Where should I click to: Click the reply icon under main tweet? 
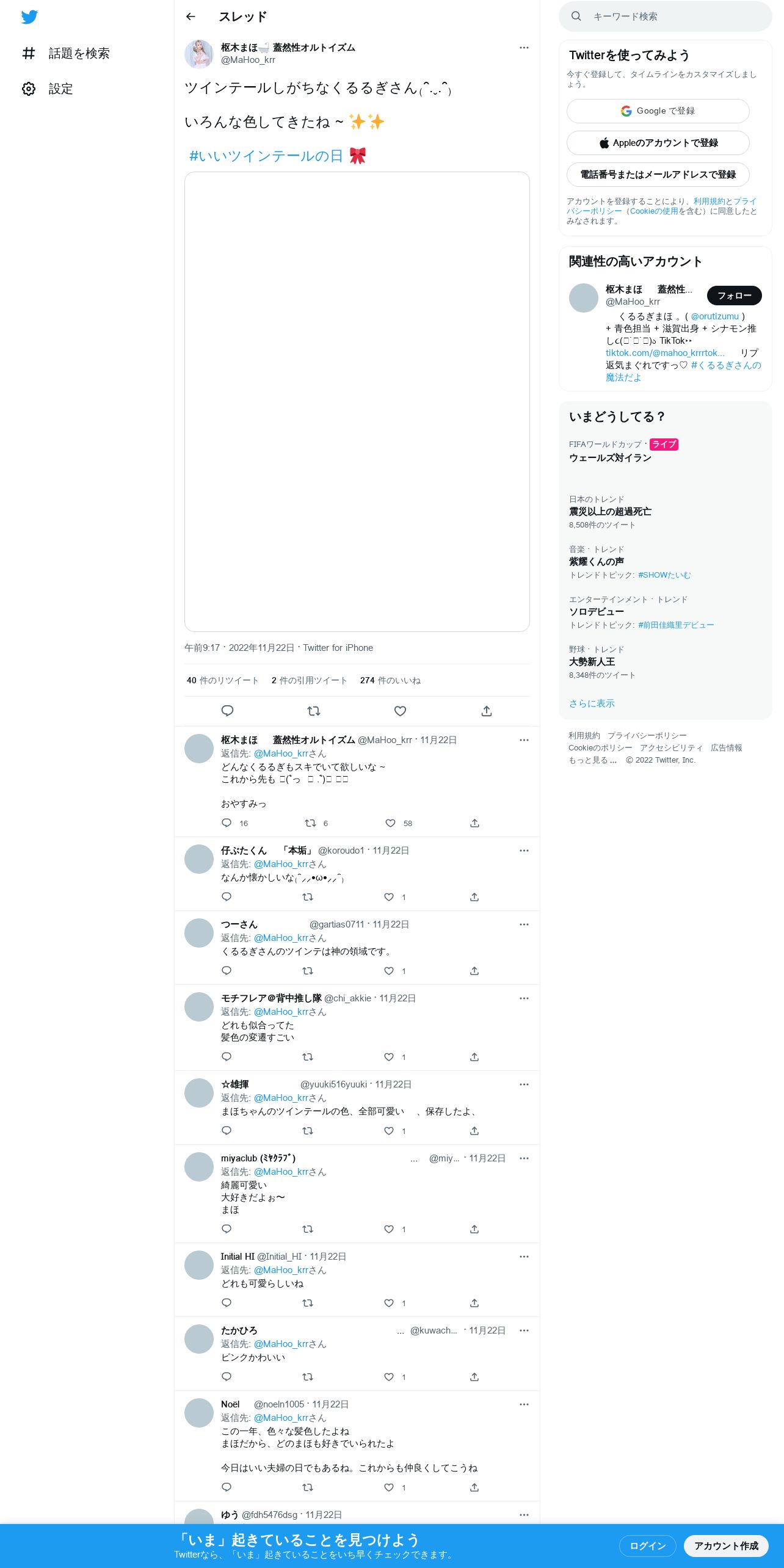[x=227, y=711]
